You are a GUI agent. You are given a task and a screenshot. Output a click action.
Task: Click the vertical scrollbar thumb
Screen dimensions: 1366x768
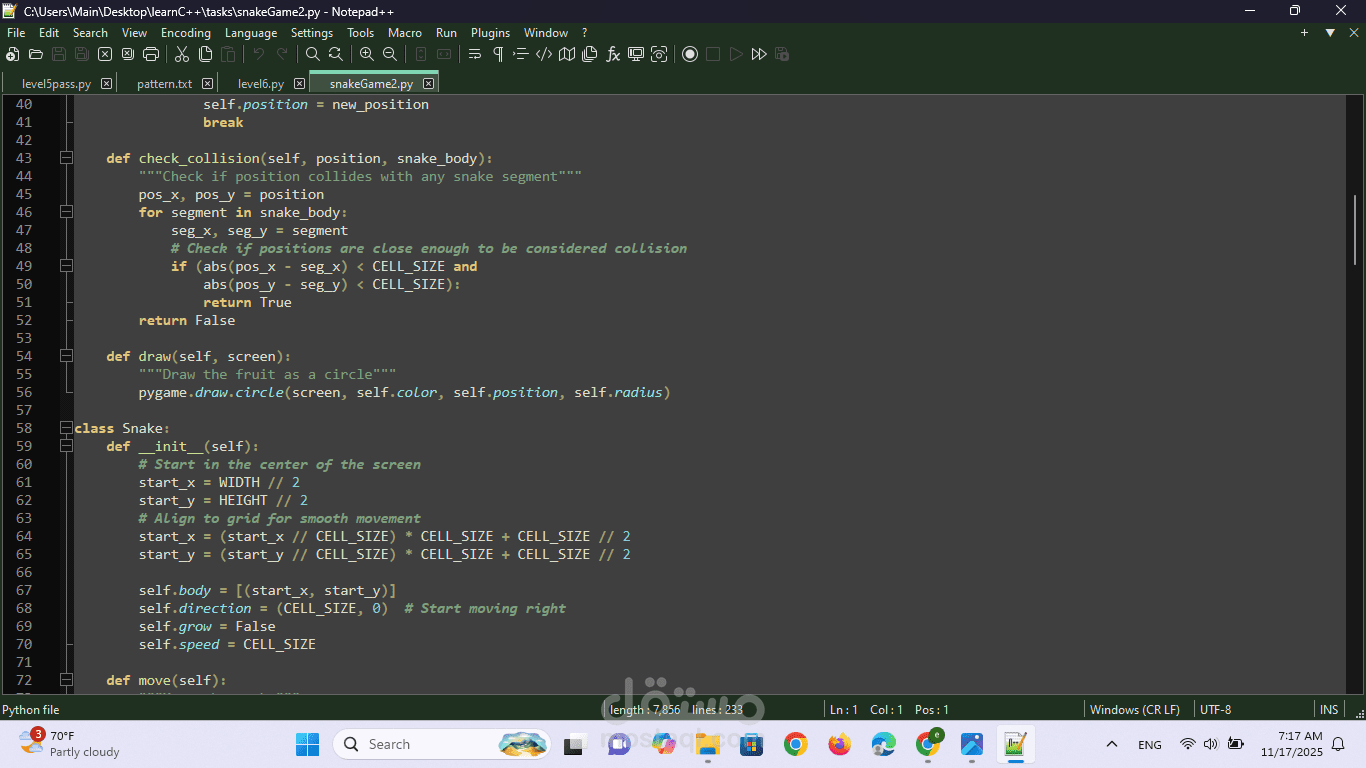(x=1356, y=228)
